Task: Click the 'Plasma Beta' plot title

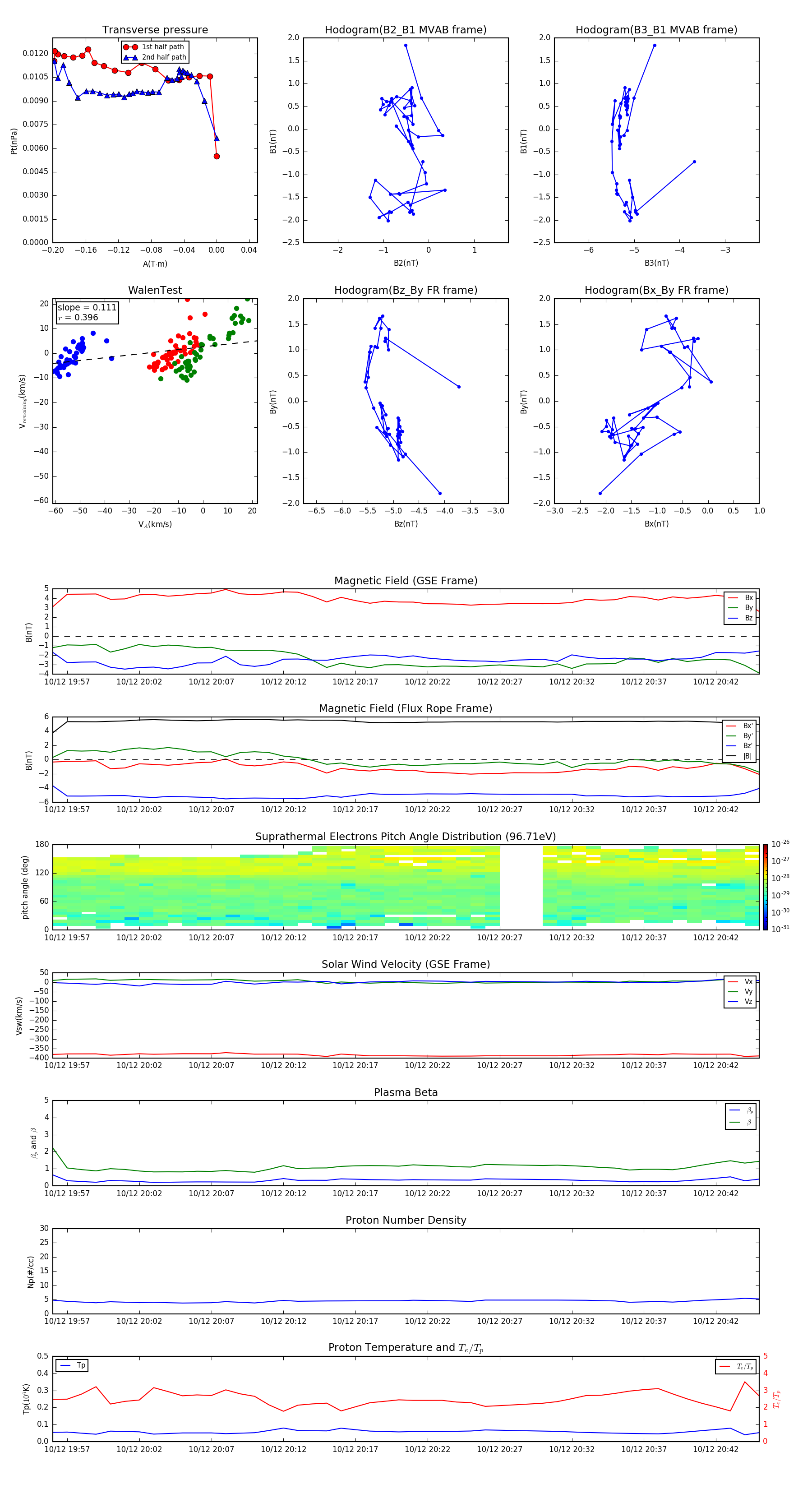Action: click(406, 1092)
